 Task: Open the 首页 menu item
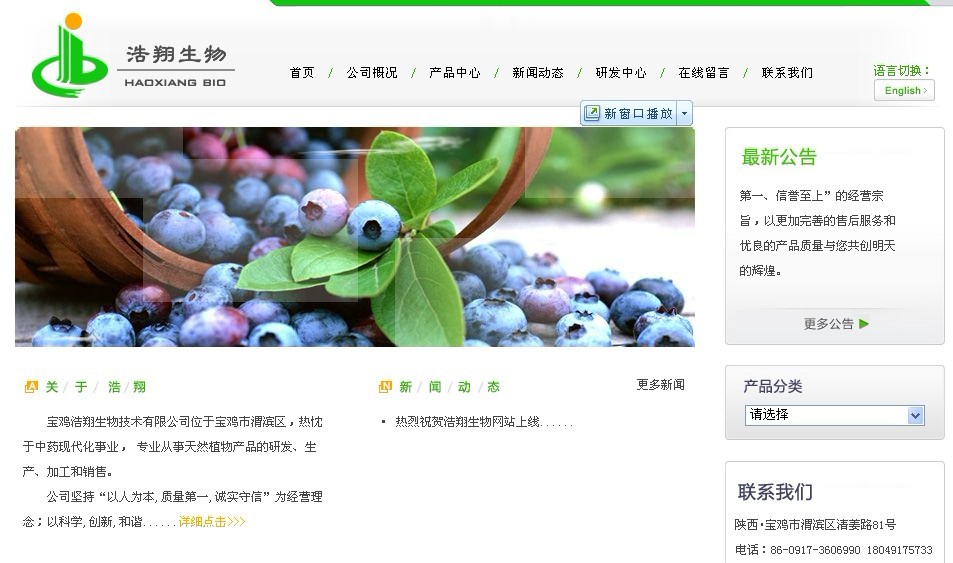tap(302, 73)
